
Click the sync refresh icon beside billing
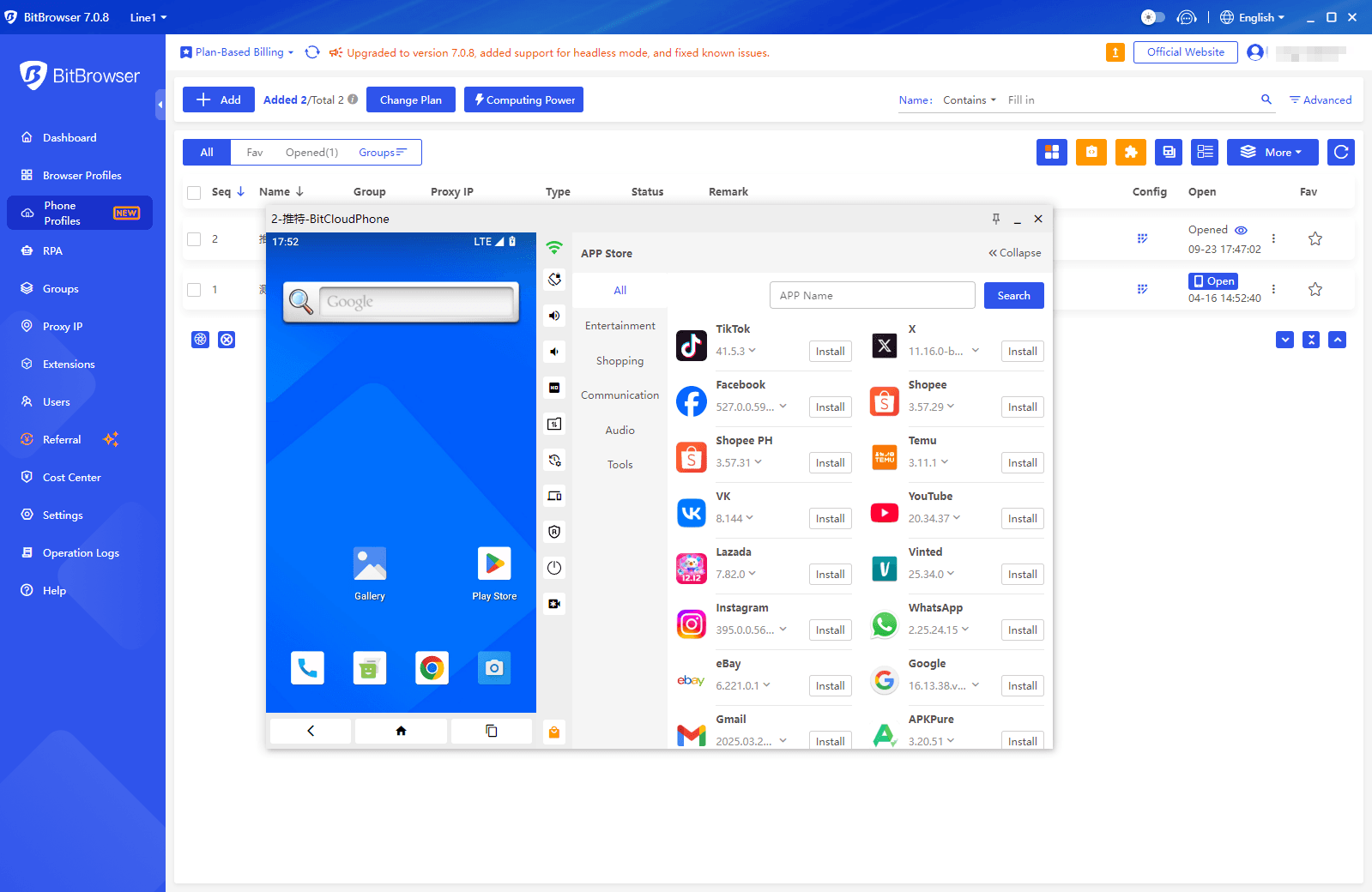tap(312, 52)
